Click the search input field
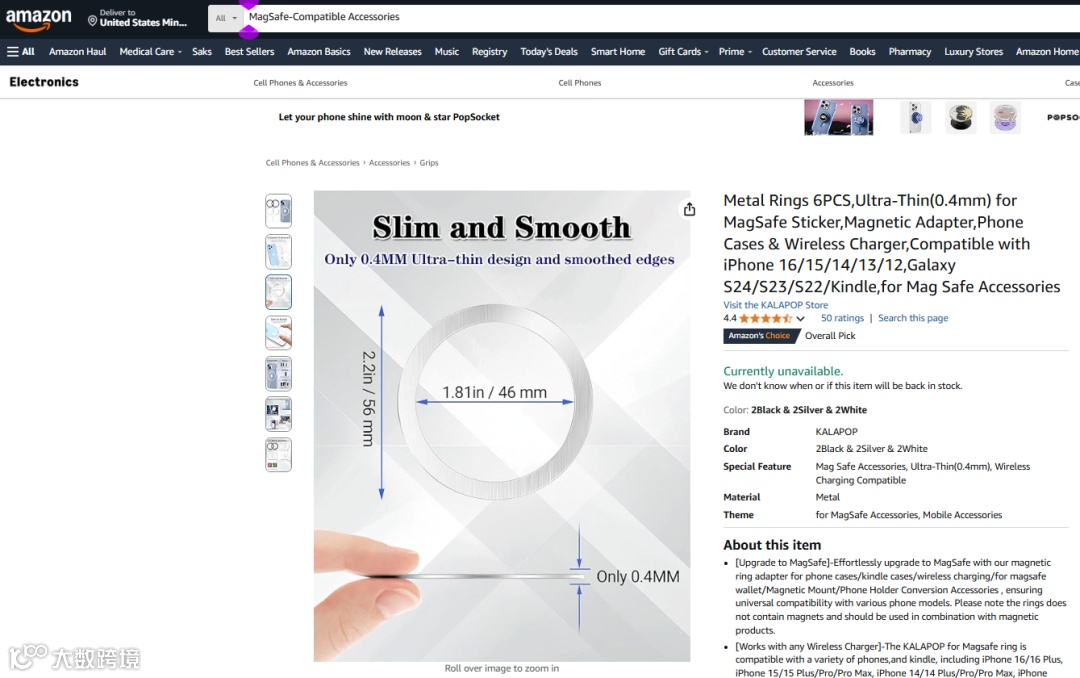1080x678 pixels. pyautogui.click(x=661, y=18)
